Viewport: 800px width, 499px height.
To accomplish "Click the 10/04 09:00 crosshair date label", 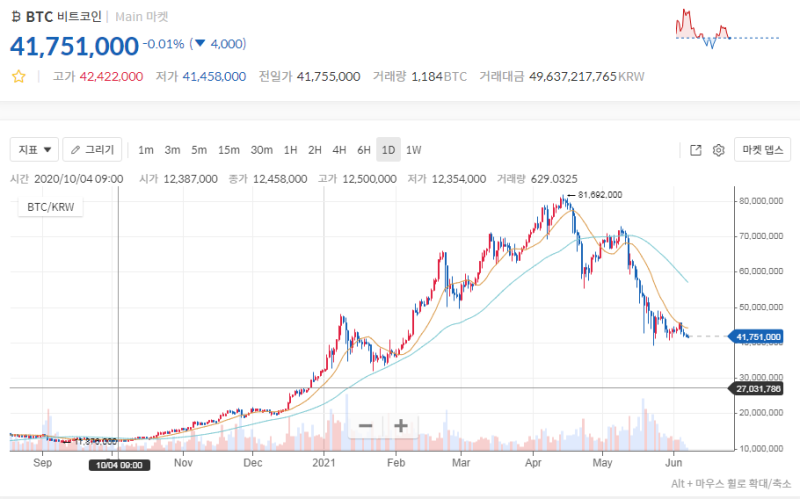I will 119,465.
